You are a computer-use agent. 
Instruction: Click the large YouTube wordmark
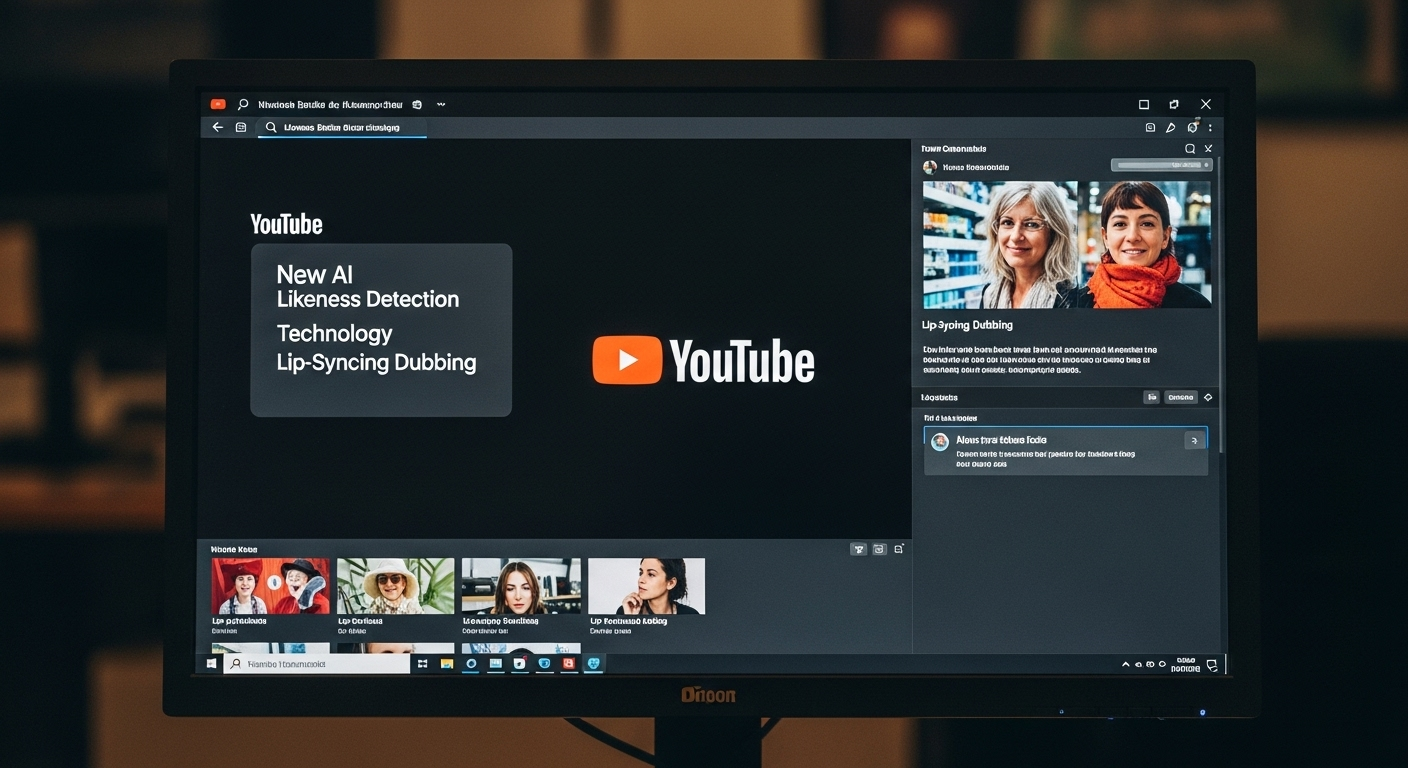(x=742, y=361)
